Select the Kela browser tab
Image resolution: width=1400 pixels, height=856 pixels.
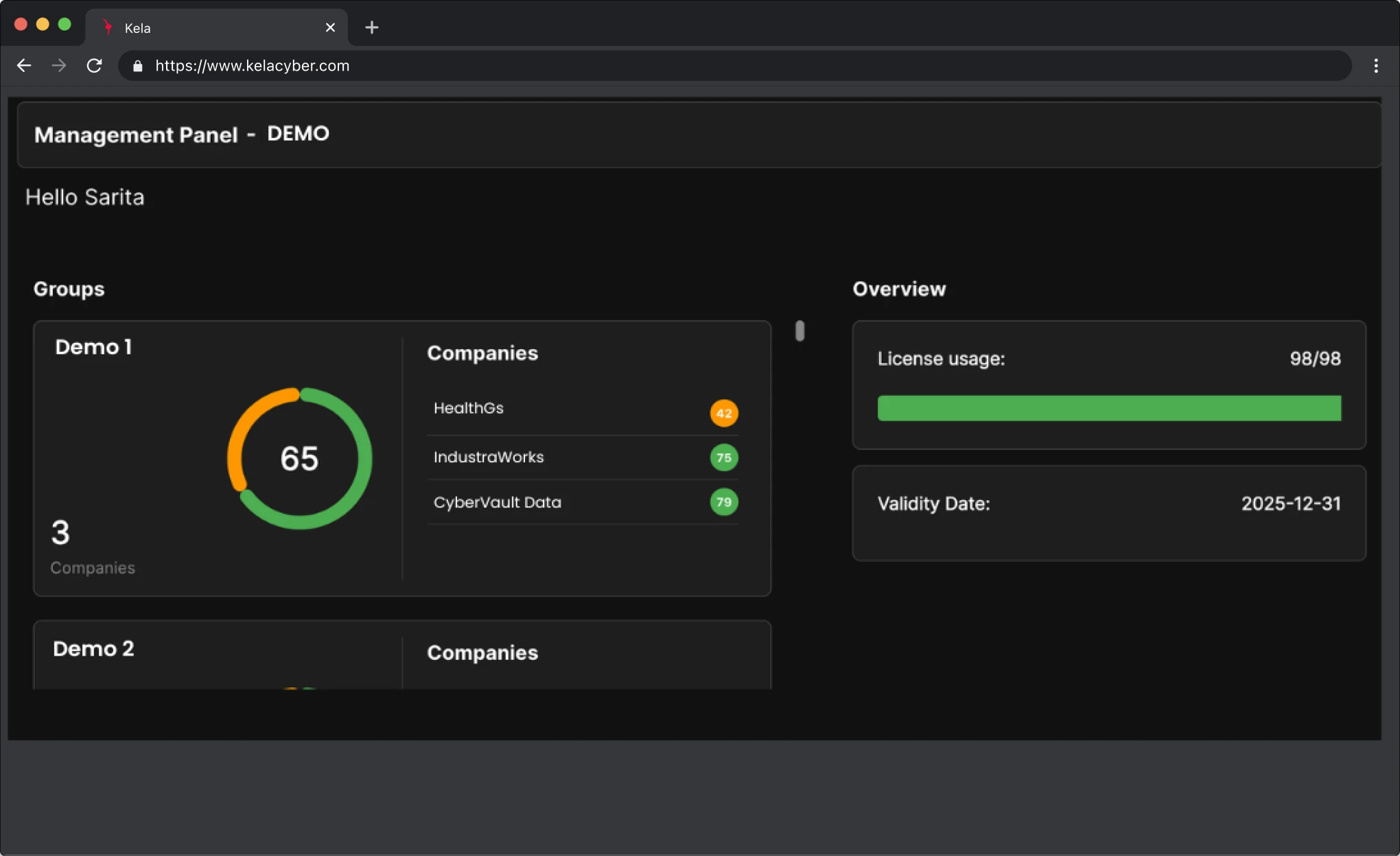[217, 27]
